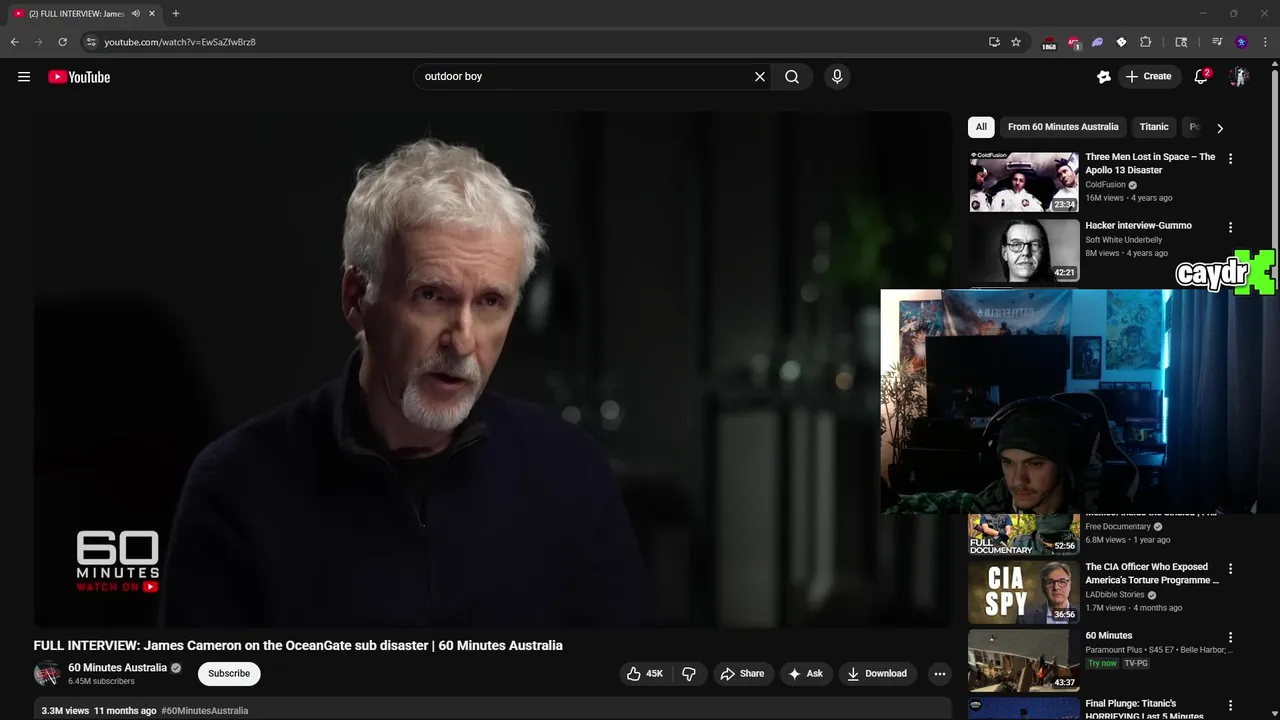Open title Three Men Lost in Space
This screenshot has height=720, width=1280.
[x=1150, y=164]
